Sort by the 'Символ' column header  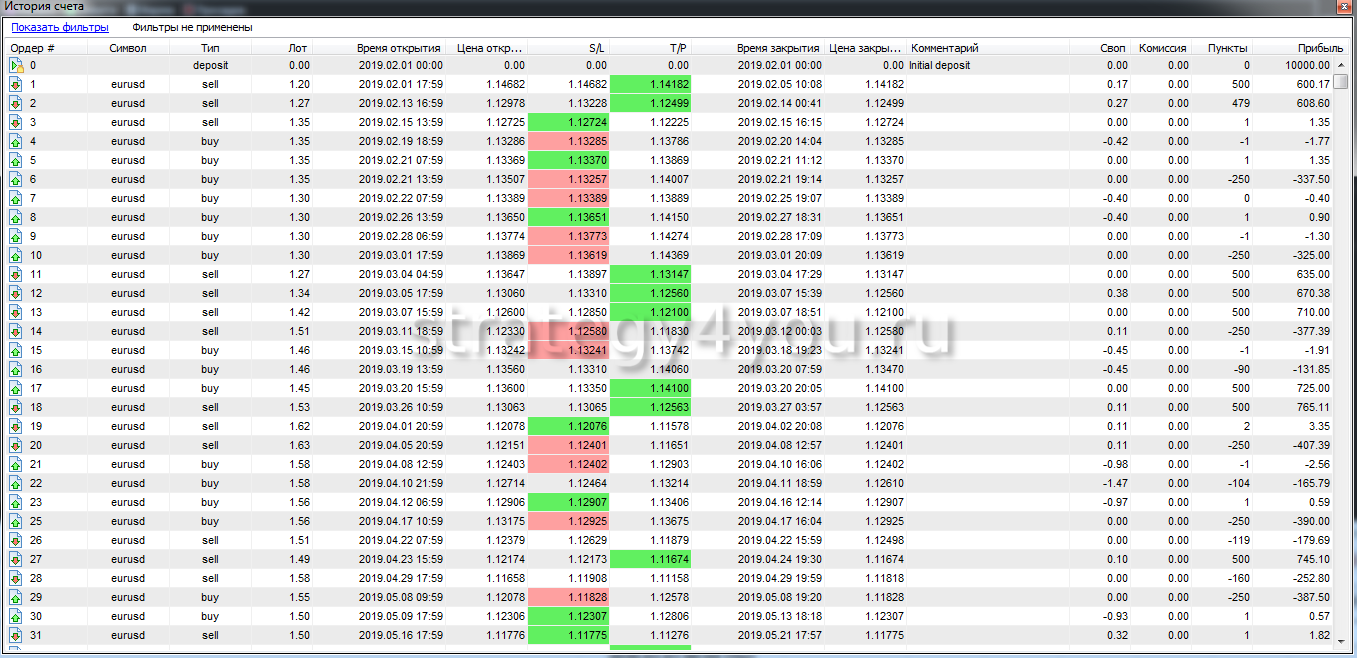pyautogui.click(x=128, y=48)
